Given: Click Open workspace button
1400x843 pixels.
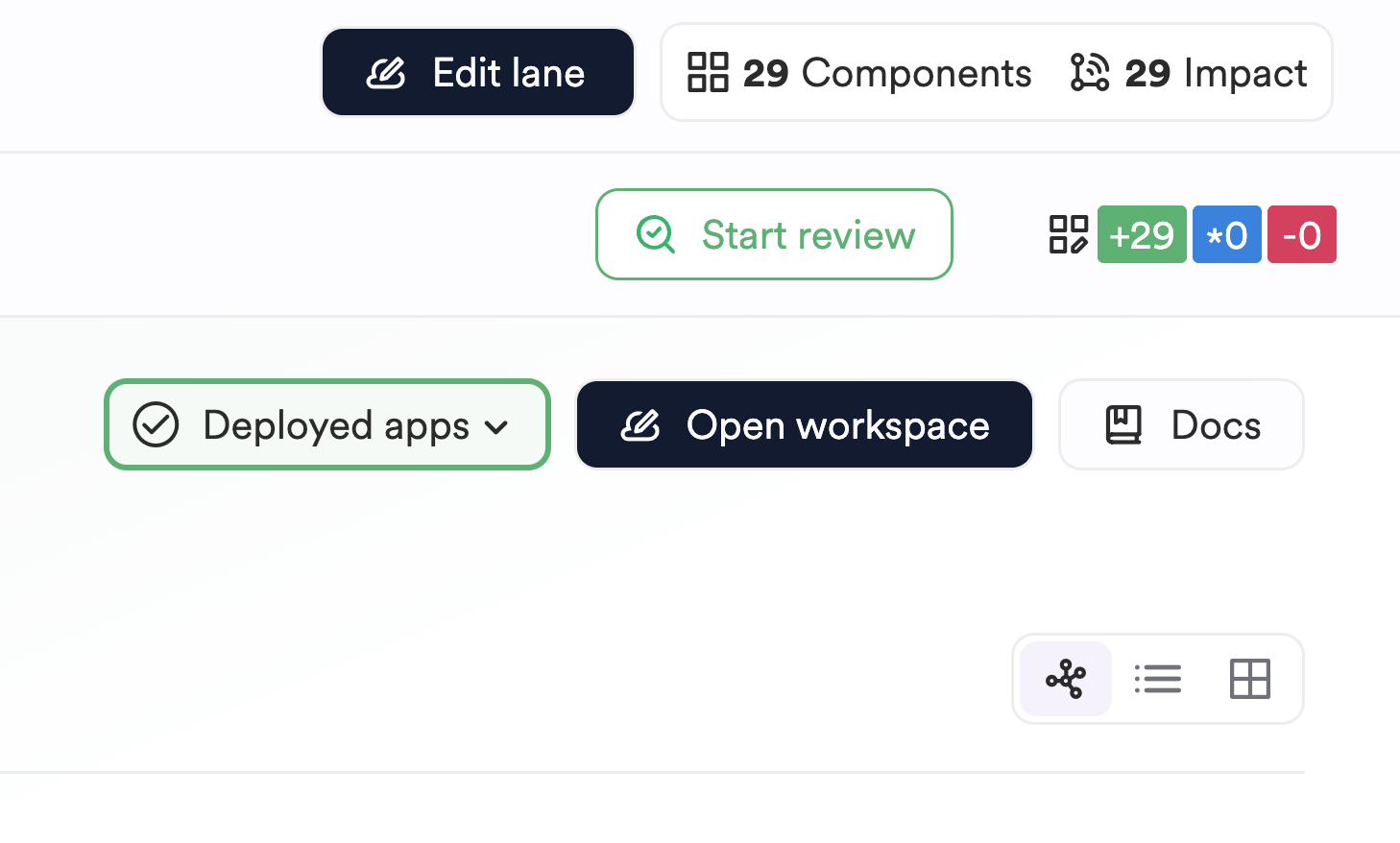Looking at the screenshot, I should pyautogui.click(x=805, y=424).
